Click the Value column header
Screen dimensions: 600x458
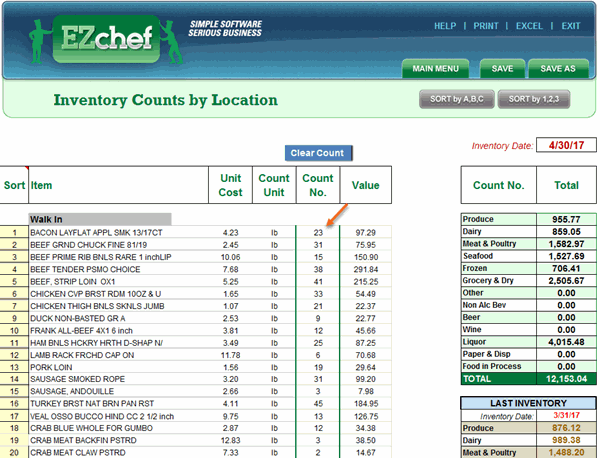click(365, 185)
